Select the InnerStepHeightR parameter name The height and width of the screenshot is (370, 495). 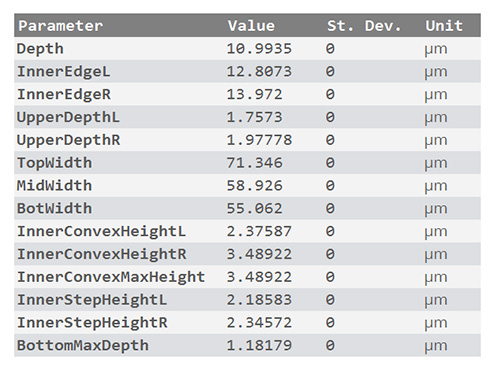92,323
